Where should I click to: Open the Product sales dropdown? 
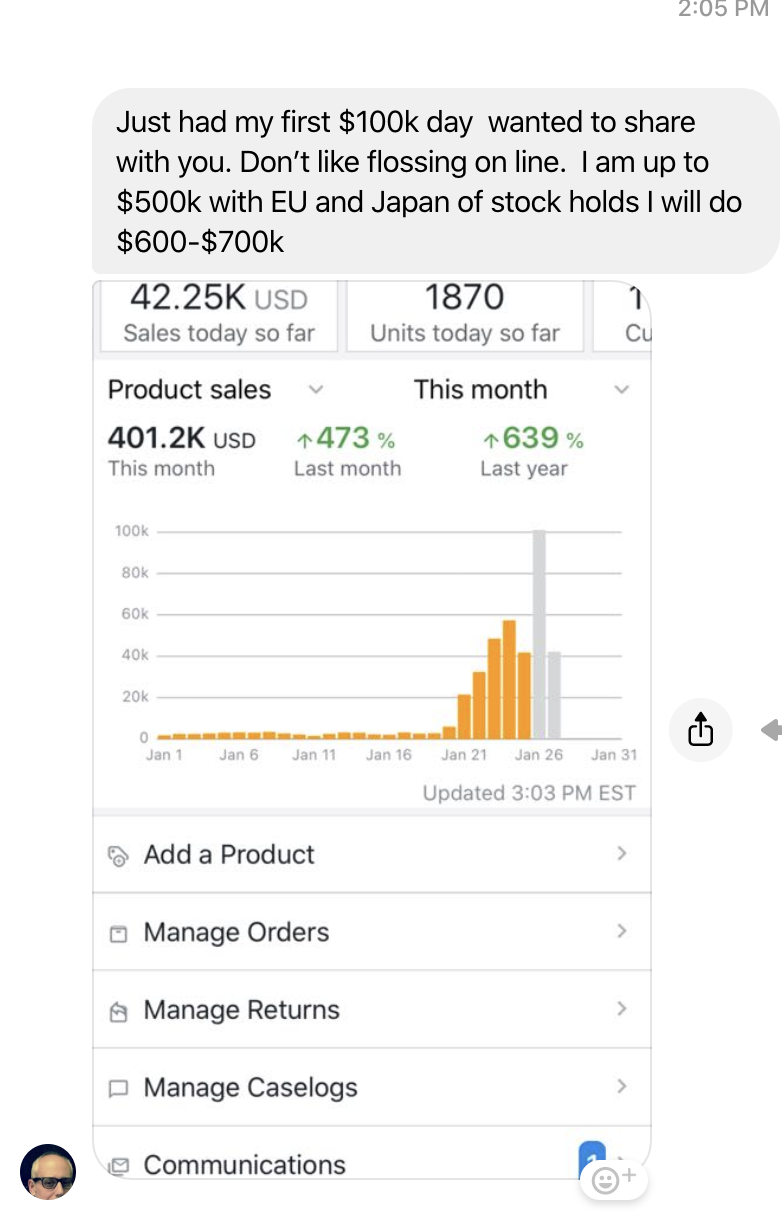(x=315, y=390)
